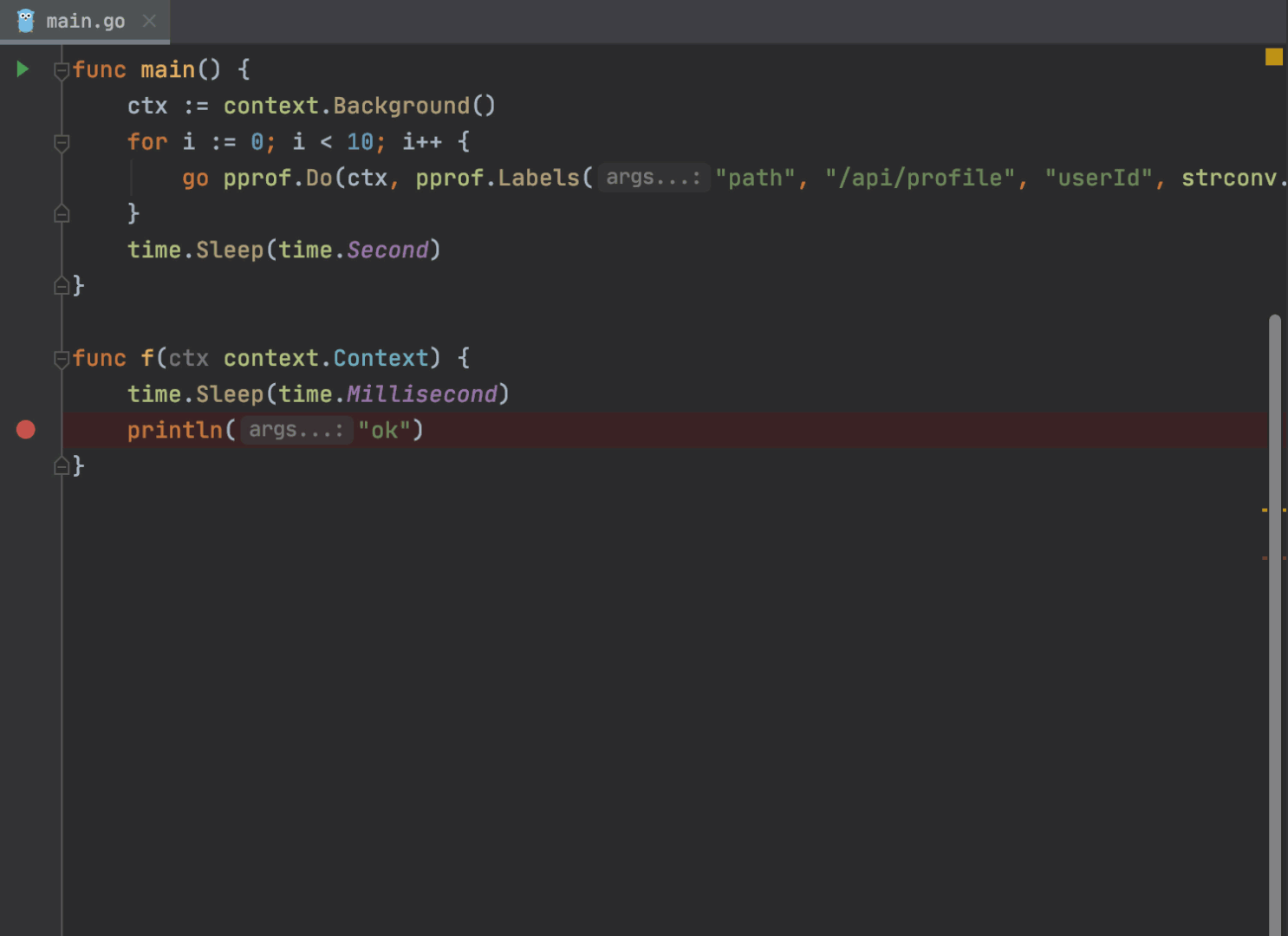The width and height of the screenshot is (1288, 936).
Task: Click the args hint in pprof.Labels call
Action: coord(654,178)
